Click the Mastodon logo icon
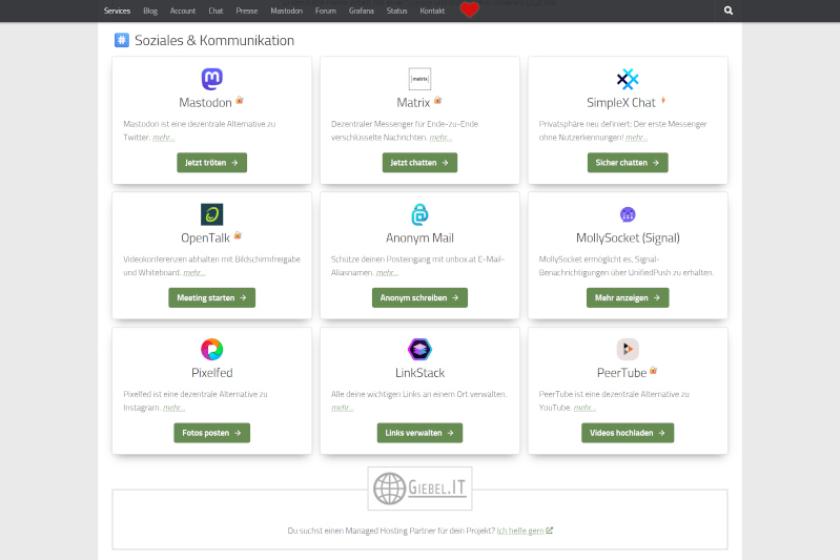This screenshot has width=840, height=560. click(212, 79)
